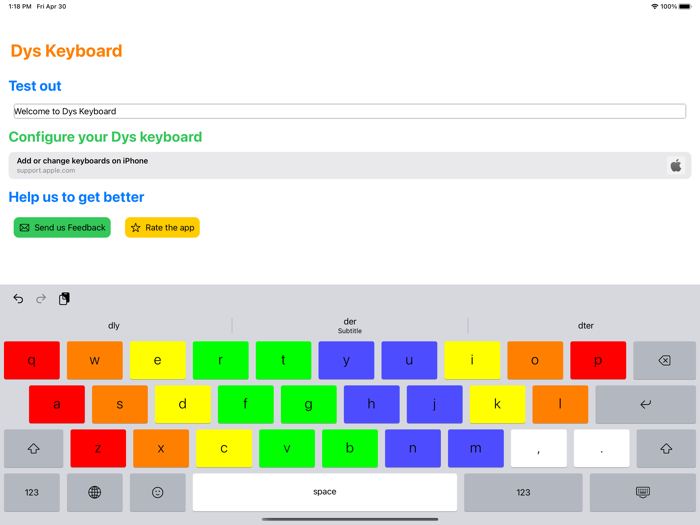
Task: Choose the suggestion 'dly'
Action: click(114, 325)
